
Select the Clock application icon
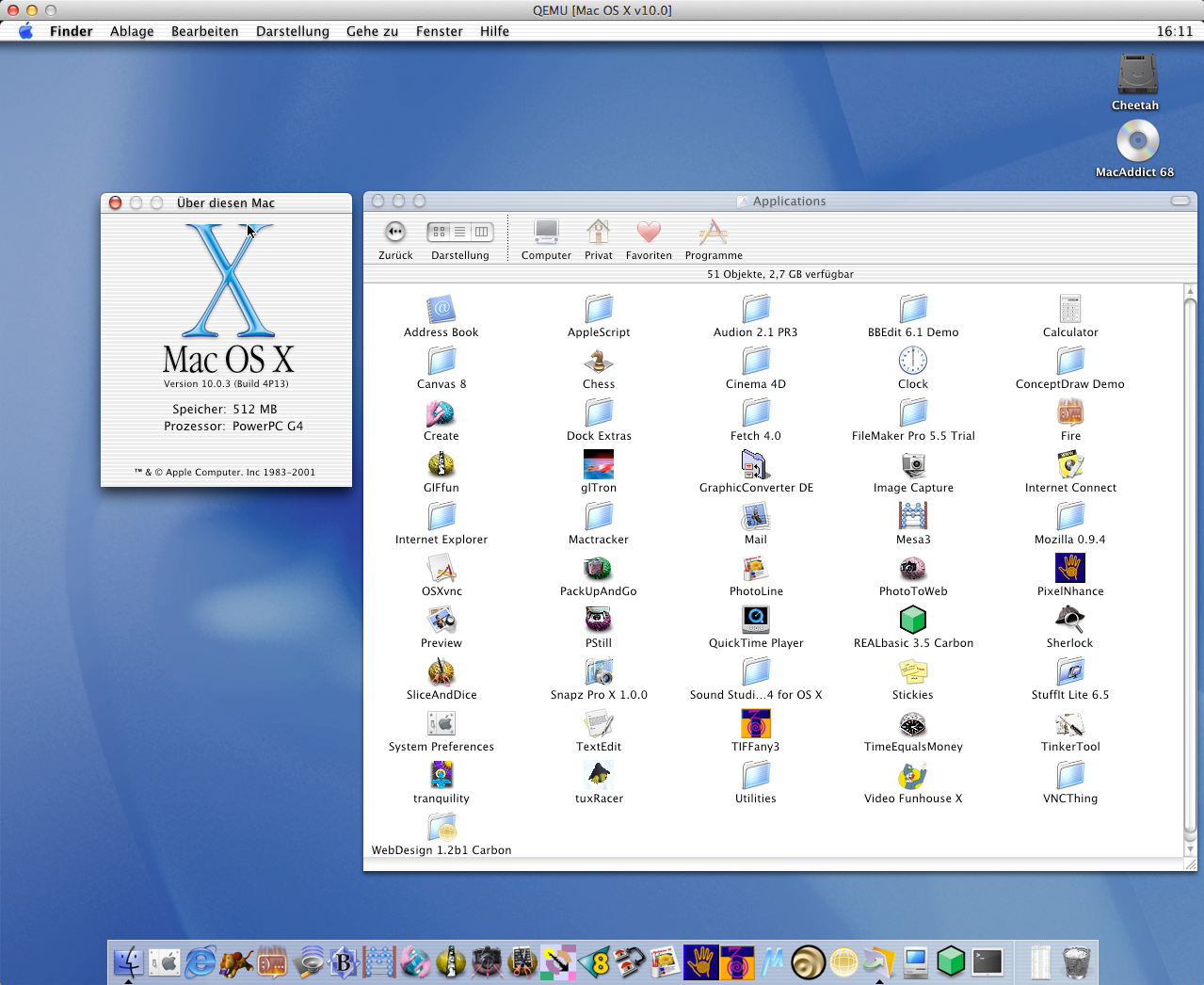click(x=913, y=361)
